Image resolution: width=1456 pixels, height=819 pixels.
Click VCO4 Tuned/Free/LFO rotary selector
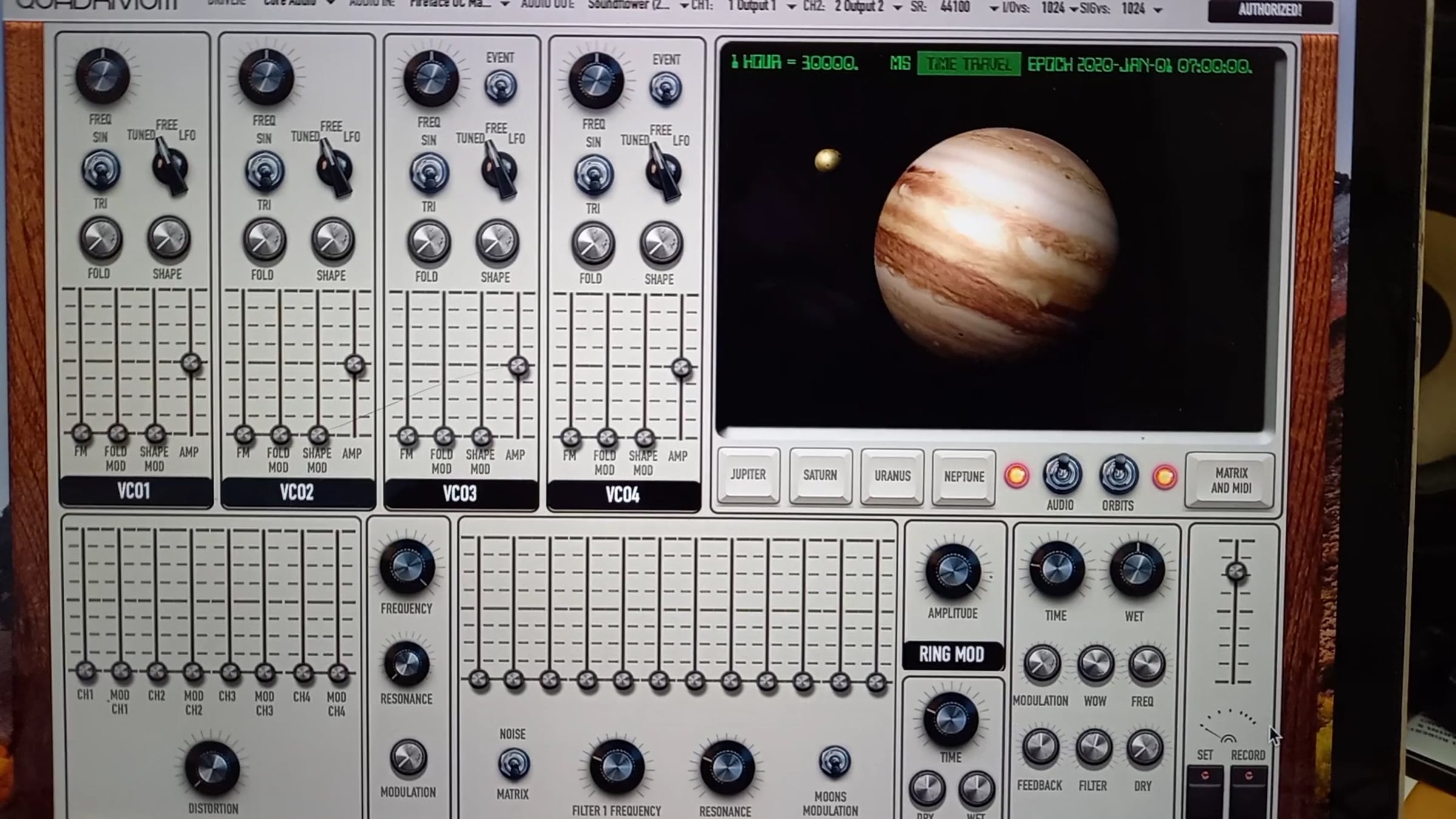pos(663,172)
